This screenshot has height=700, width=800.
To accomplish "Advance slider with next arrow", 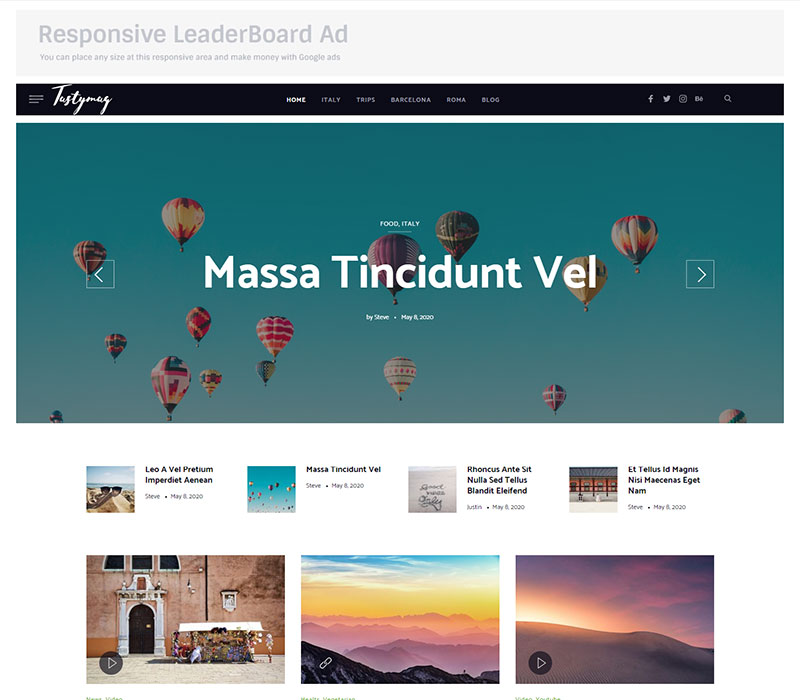I will pos(700,274).
